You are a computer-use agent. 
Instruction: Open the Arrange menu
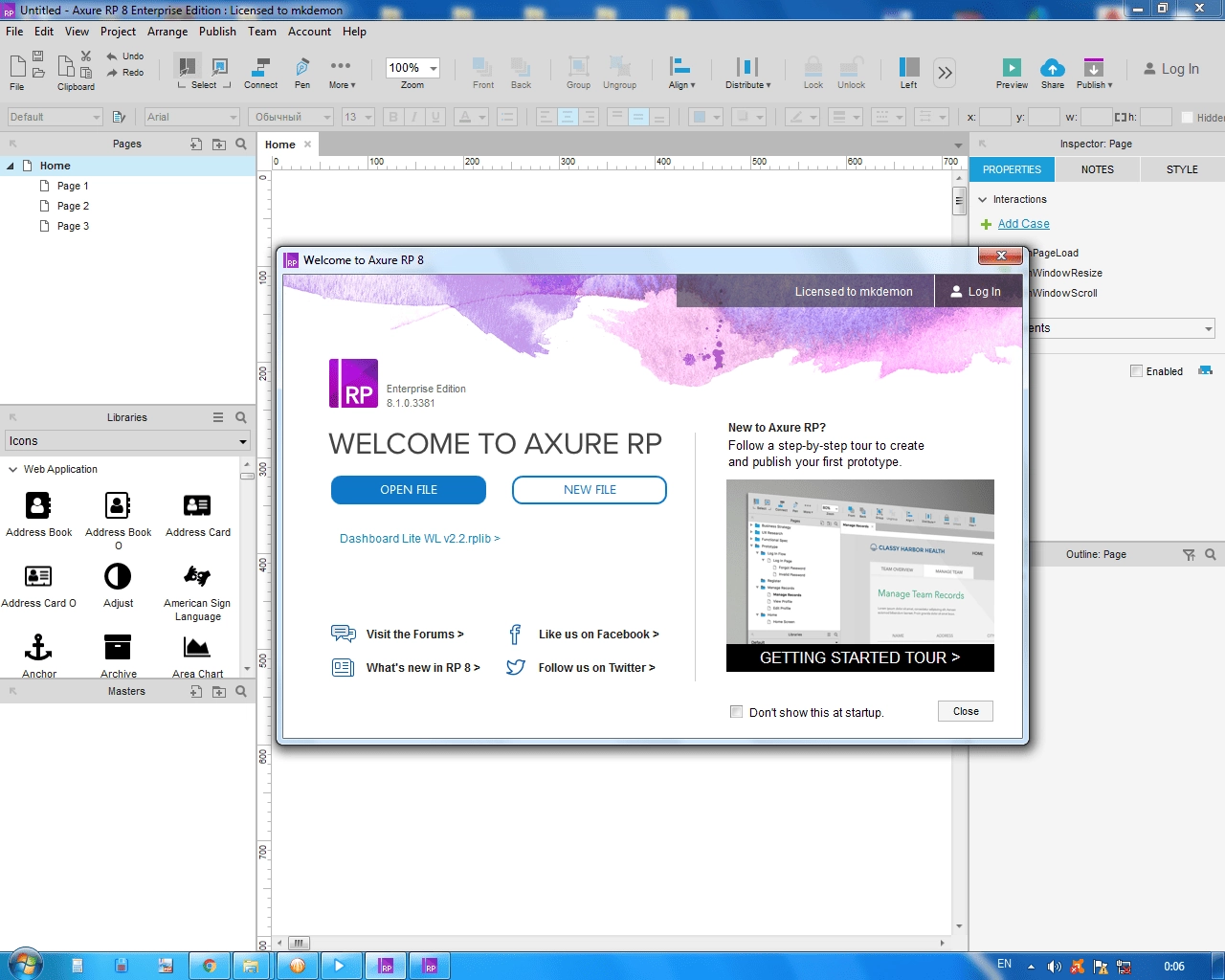pos(167,32)
